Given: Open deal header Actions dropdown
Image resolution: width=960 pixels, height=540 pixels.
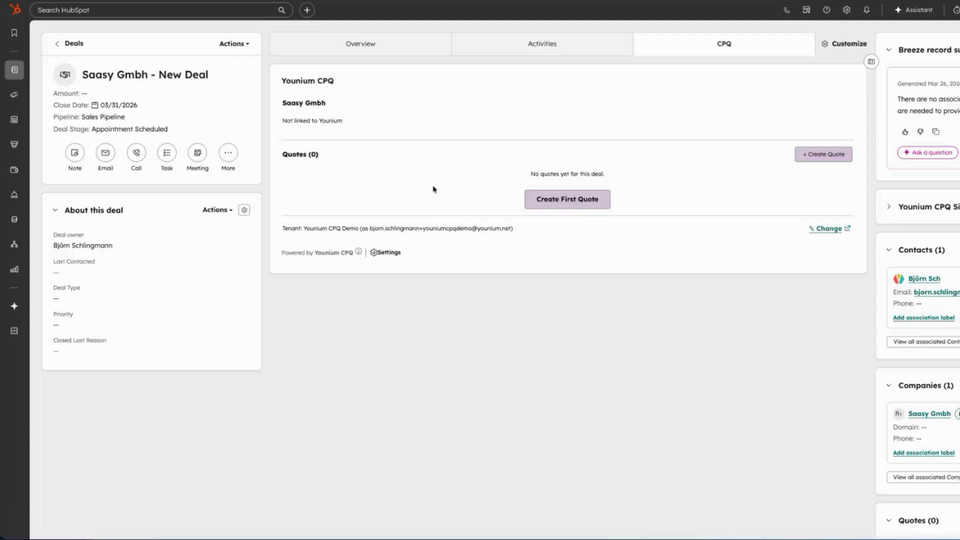Looking at the screenshot, I should pos(234,44).
